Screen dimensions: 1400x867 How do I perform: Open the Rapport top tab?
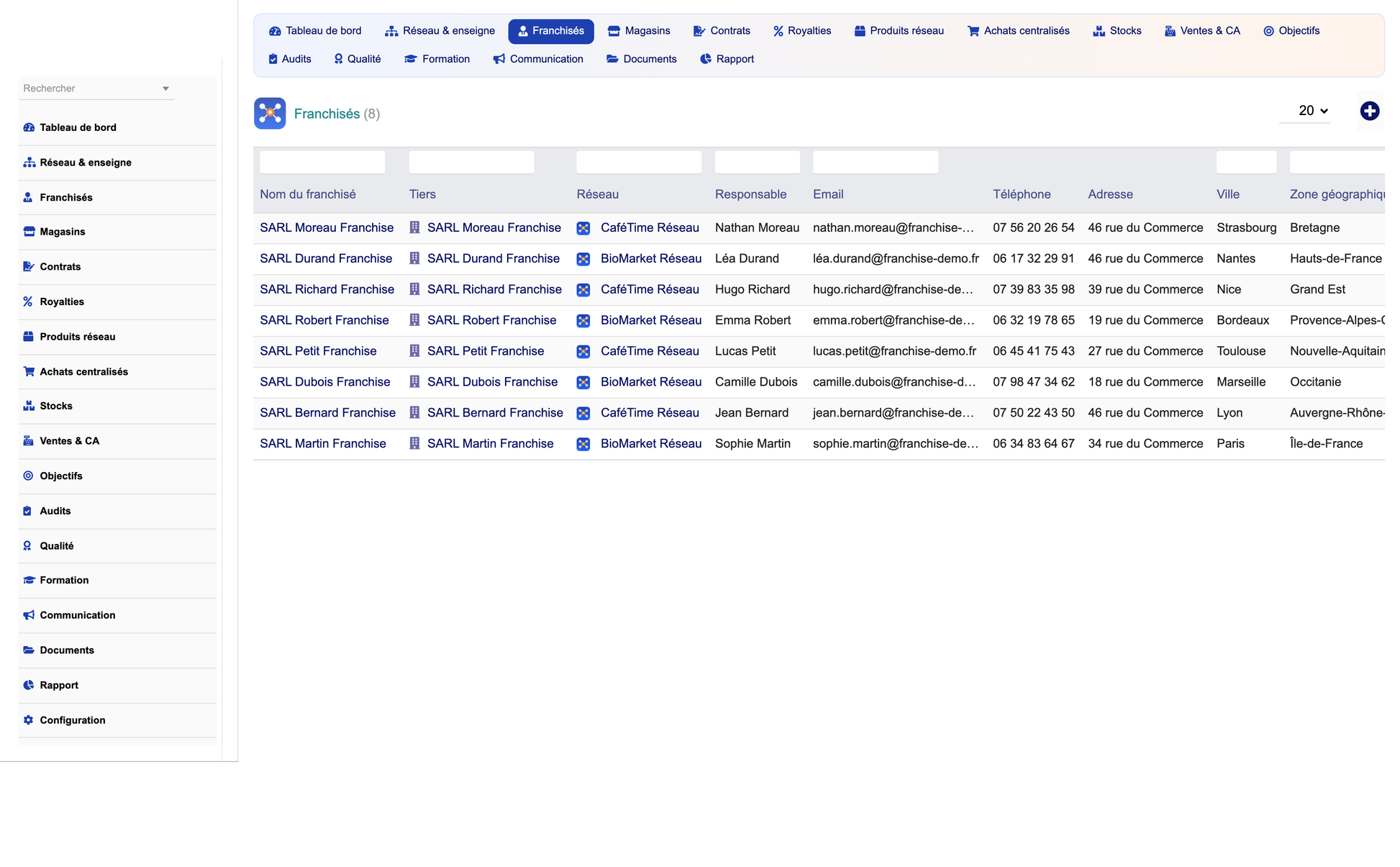coord(727,59)
